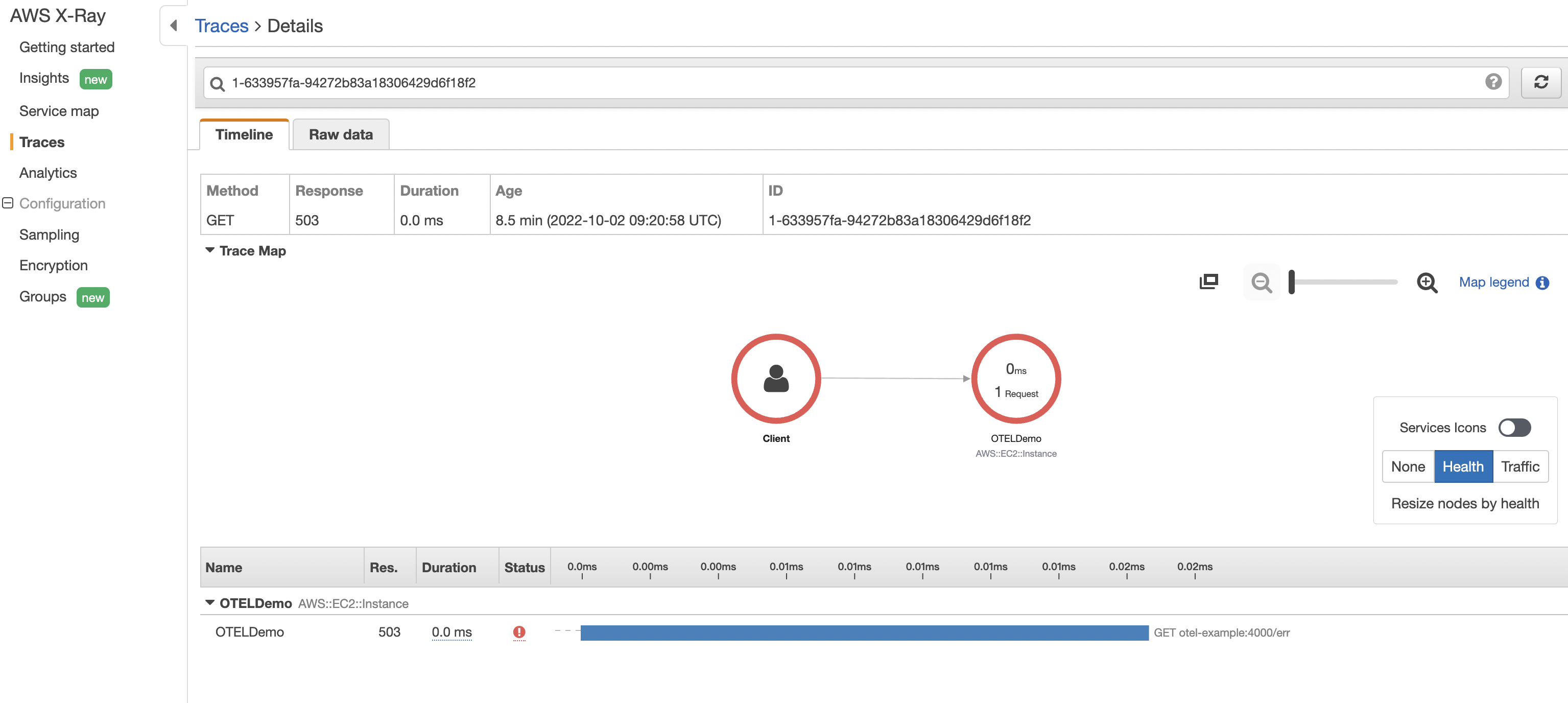Screen dimensions: 1568x703
Task: Open the help tooltip icon in the search bar
Action: tap(1492, 82)
